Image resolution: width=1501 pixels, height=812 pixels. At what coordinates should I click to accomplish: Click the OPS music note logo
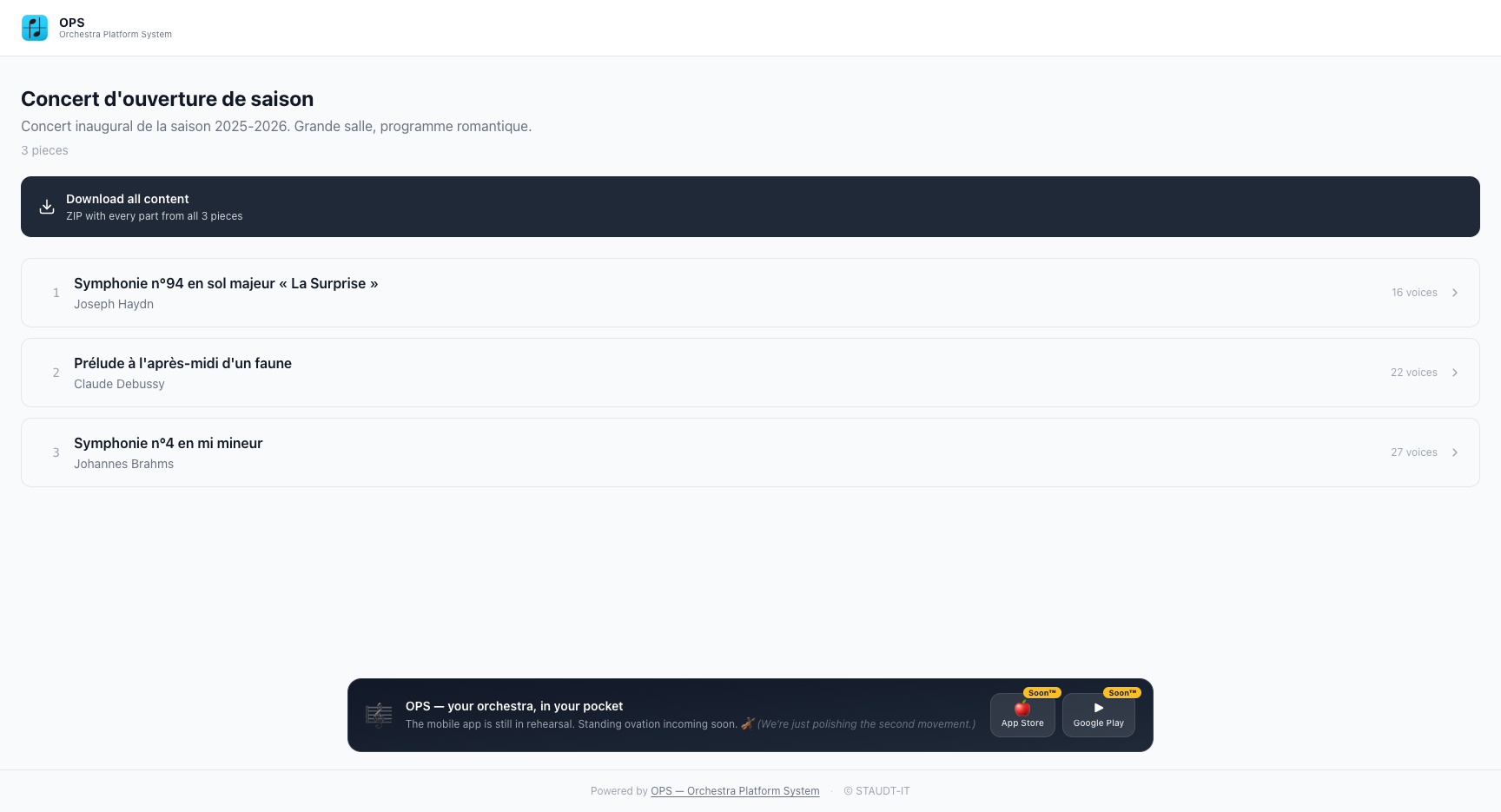pyautogui.click(x=35, y=28)
